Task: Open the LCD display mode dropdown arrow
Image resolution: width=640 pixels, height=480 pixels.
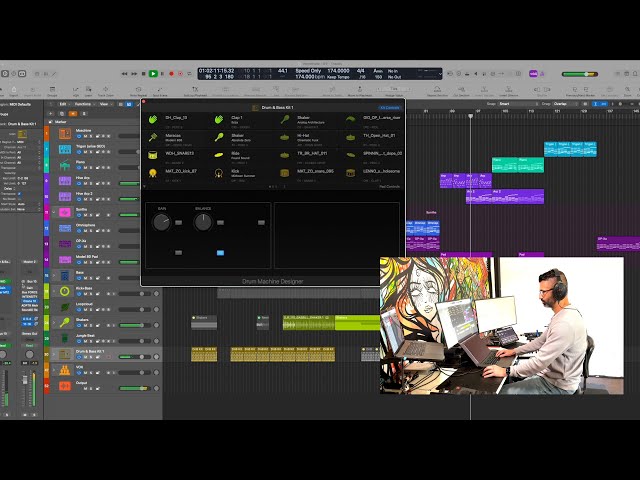Action: [440, 74]
